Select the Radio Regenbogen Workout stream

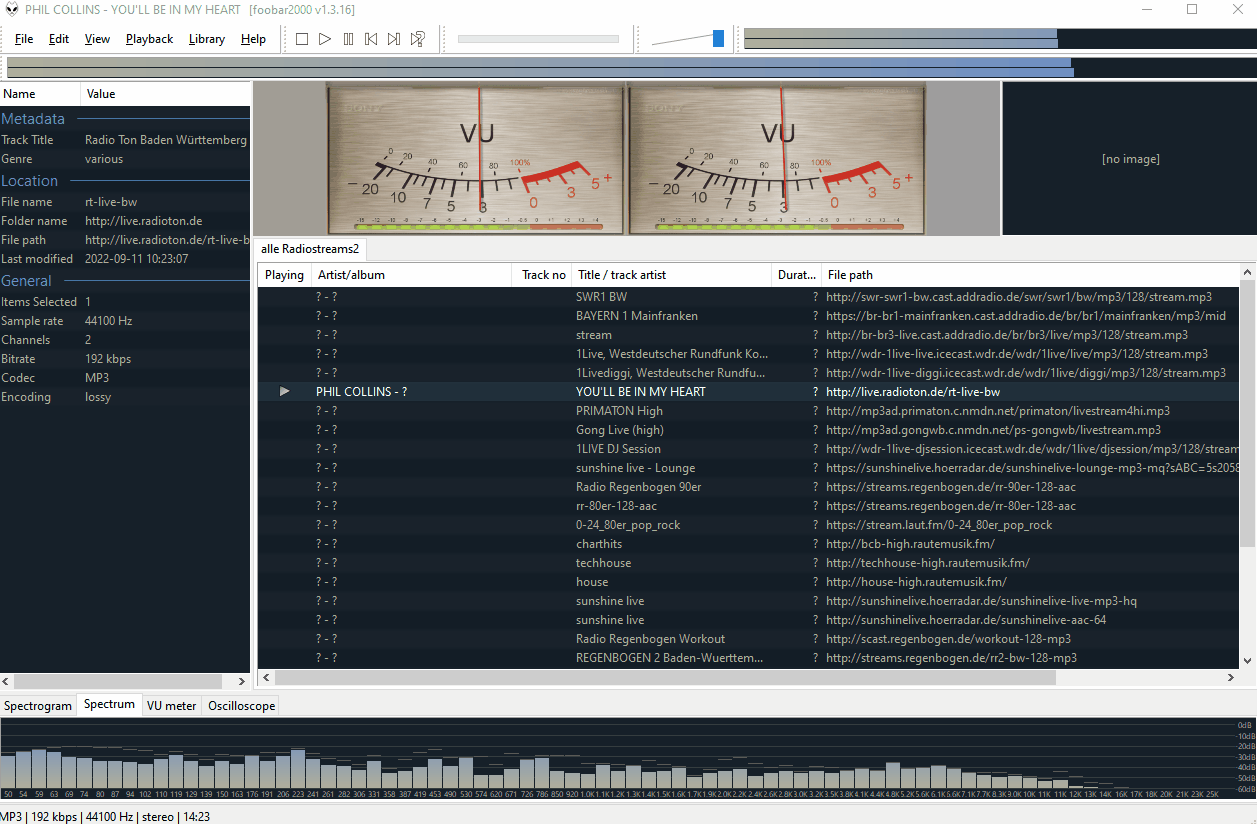click(x=748, y=639)
